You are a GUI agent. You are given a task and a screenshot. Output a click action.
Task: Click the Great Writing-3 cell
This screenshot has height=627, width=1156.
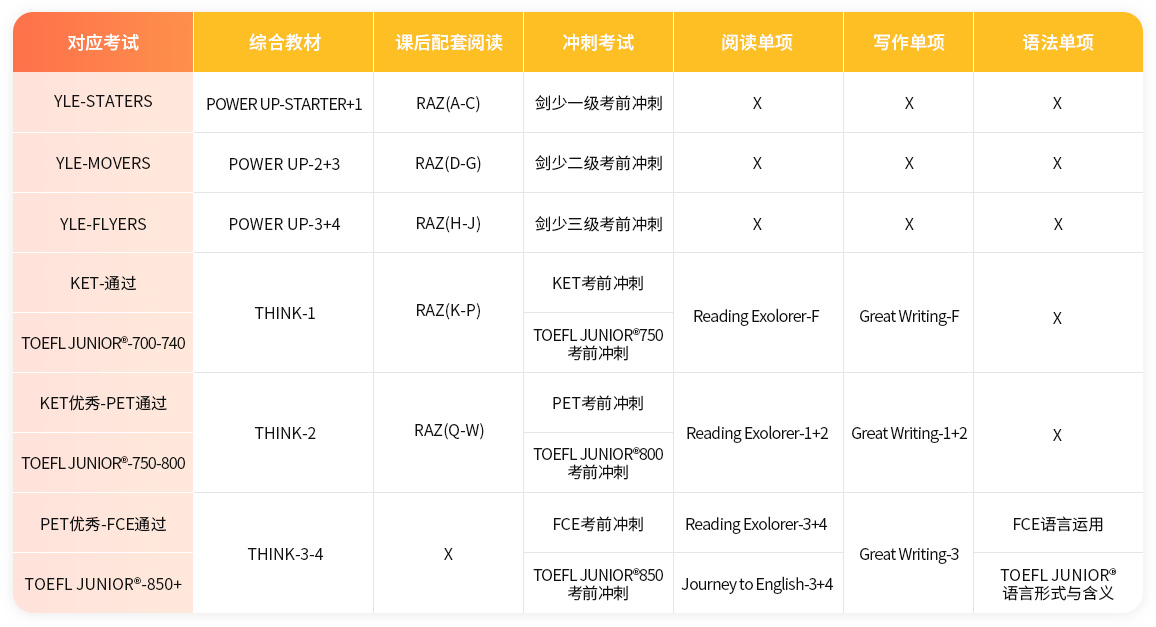coord(908,554)
